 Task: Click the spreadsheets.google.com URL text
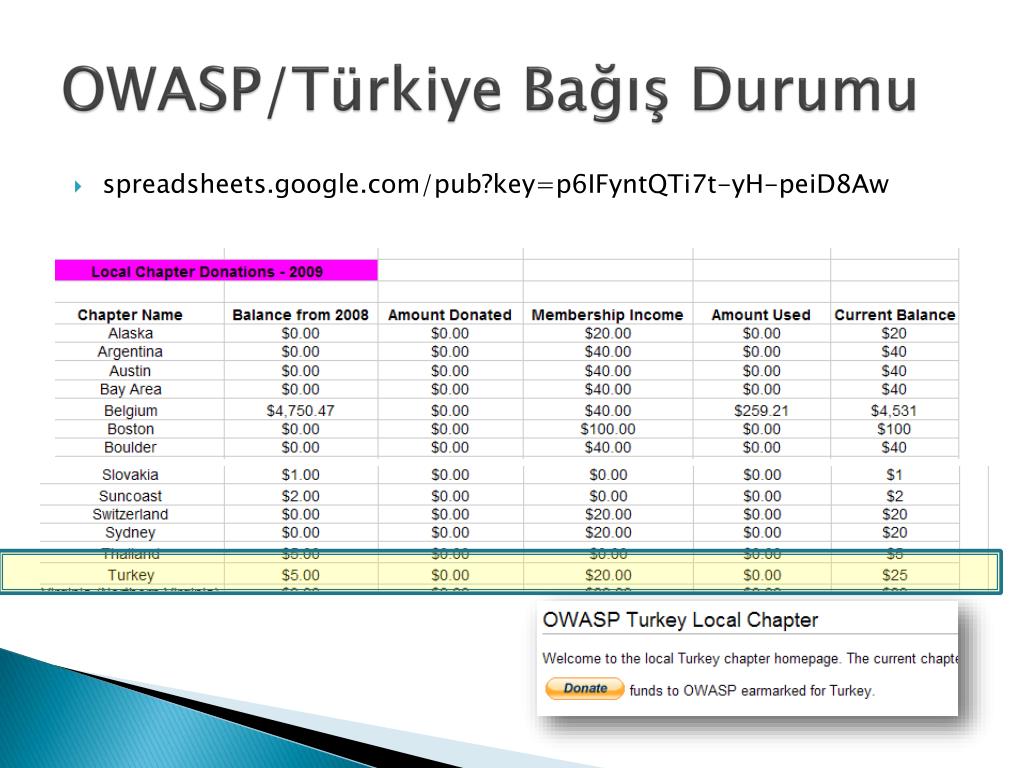point(496,184)
